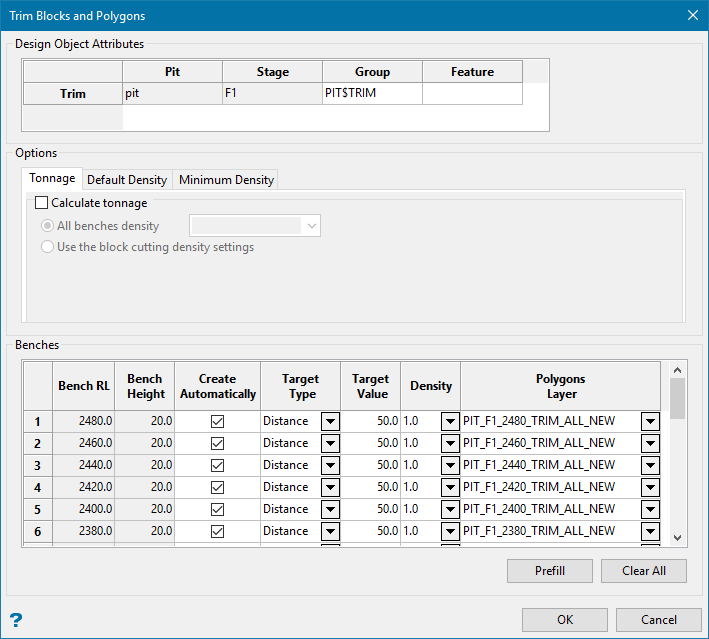The image size is (709, 639).
Task: Toggle Create Automatically for bench row 4
Action: tap(217, 487)
